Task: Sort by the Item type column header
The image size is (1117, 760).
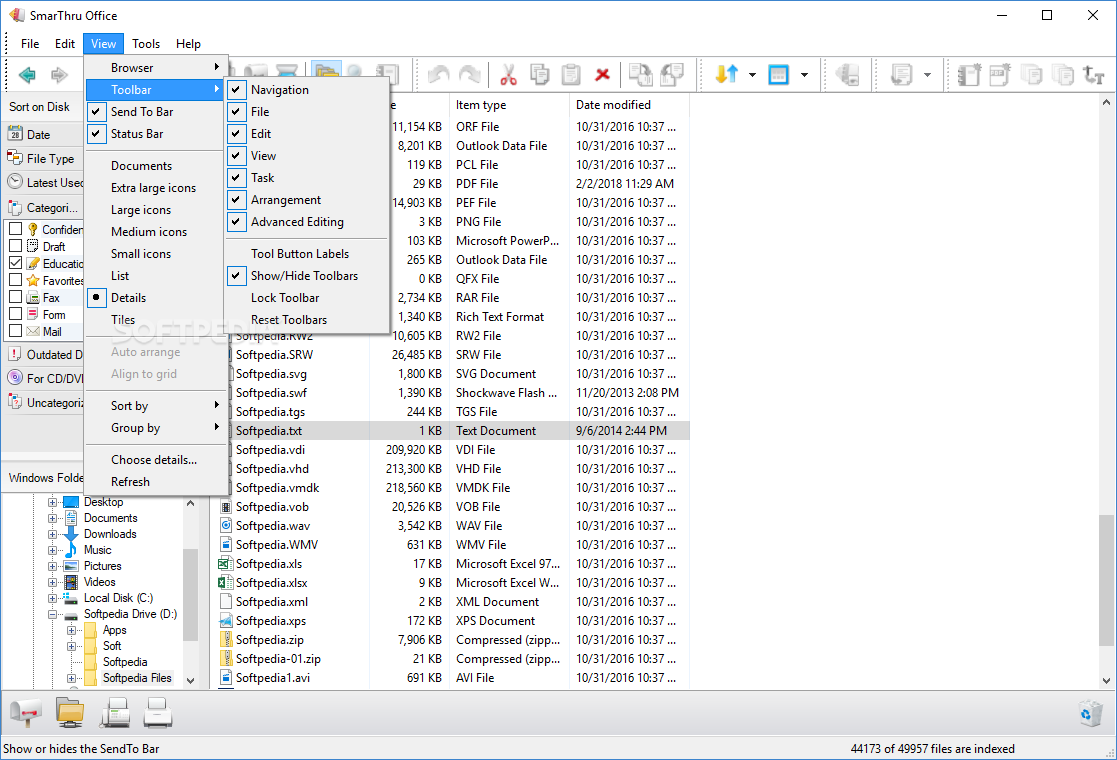Action: coord(509,105)
